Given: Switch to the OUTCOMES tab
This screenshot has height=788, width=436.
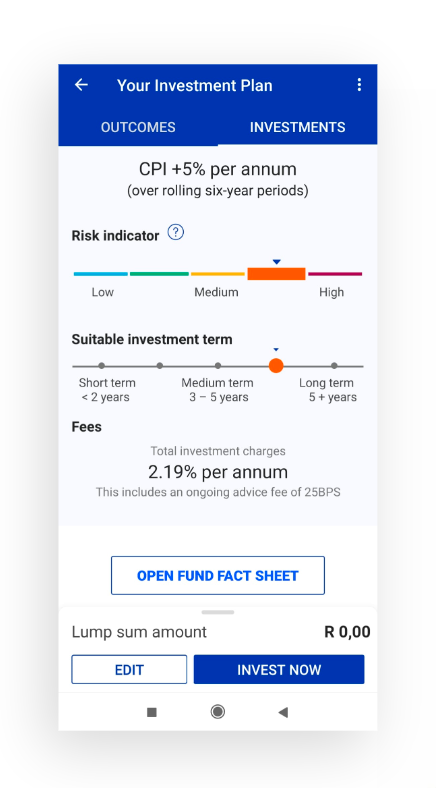Looking at the screenshot, I should pos(138,127).
